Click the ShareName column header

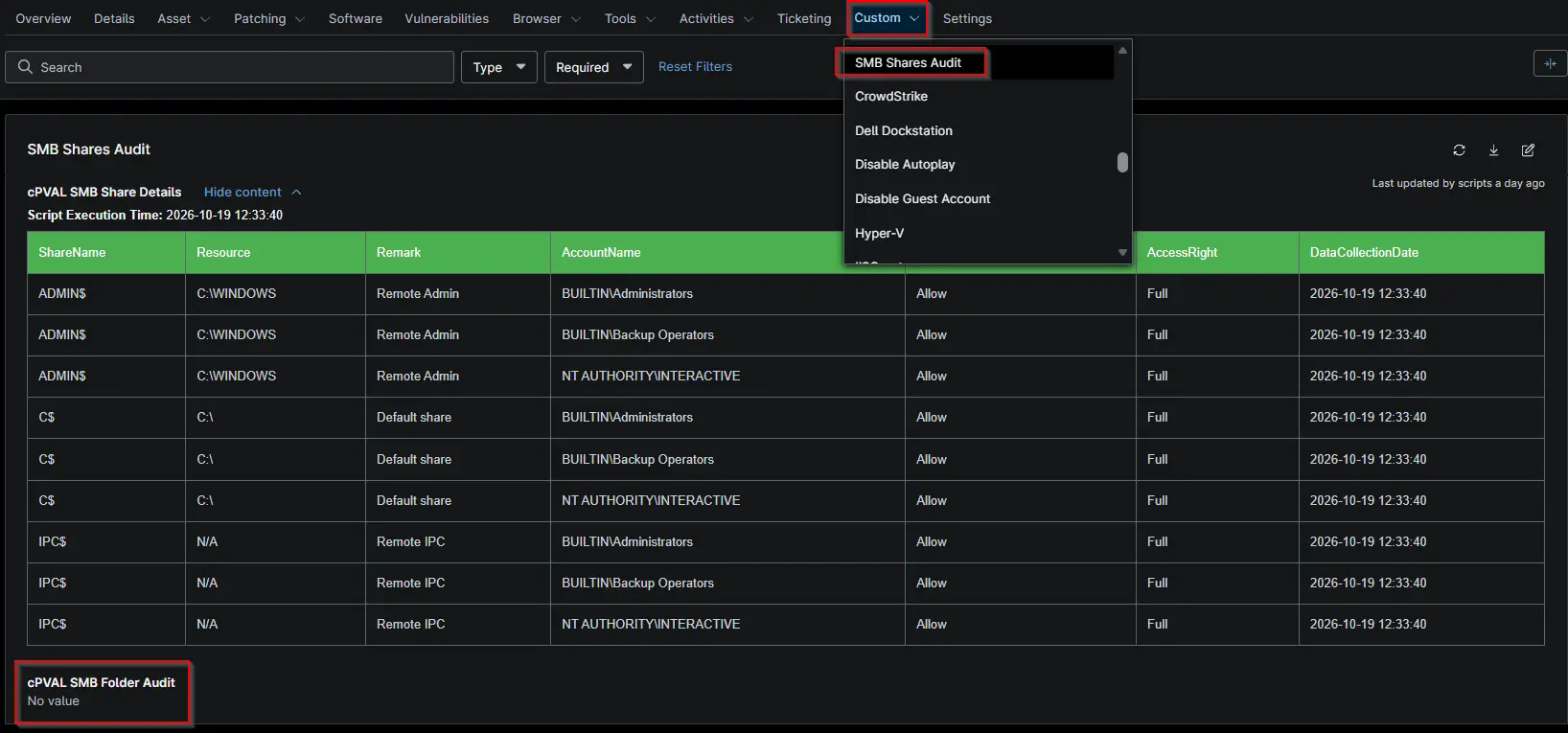(106, 252)
